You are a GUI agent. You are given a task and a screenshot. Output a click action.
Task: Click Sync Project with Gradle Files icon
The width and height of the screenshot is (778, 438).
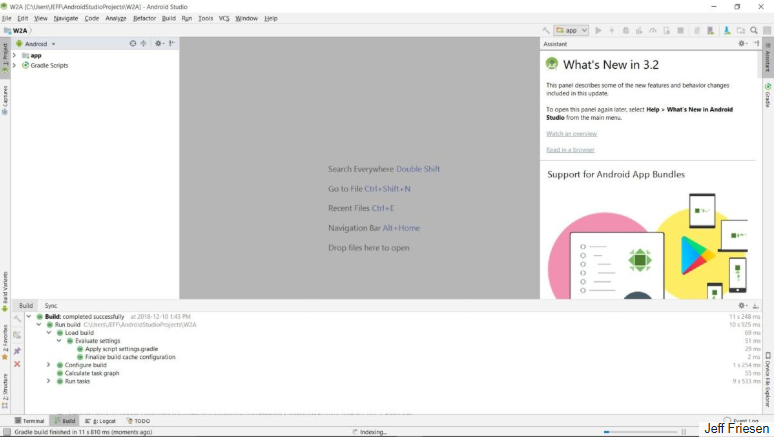click(x=697, y=30)
